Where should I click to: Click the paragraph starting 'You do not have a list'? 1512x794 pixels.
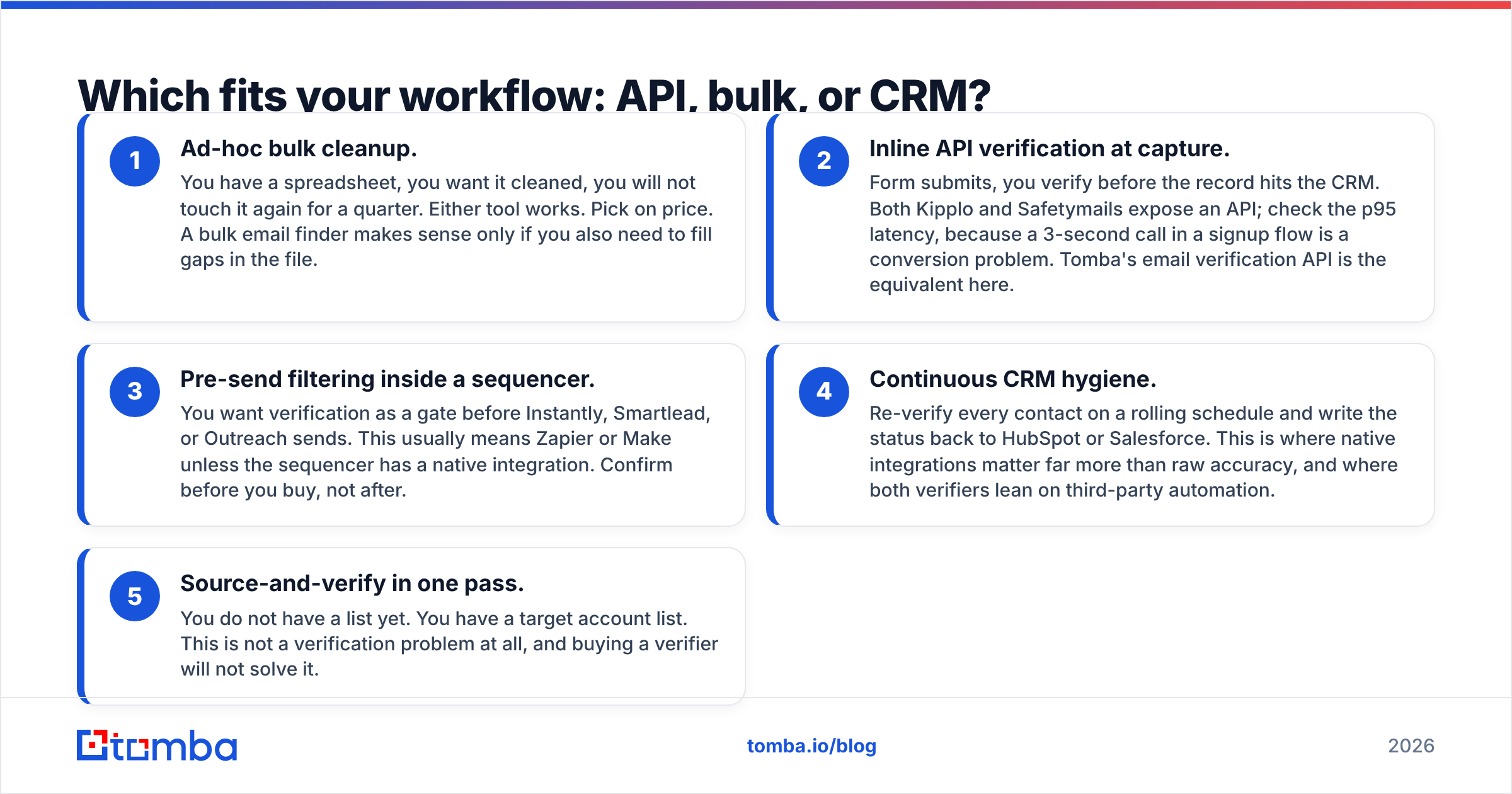(449, 644)
